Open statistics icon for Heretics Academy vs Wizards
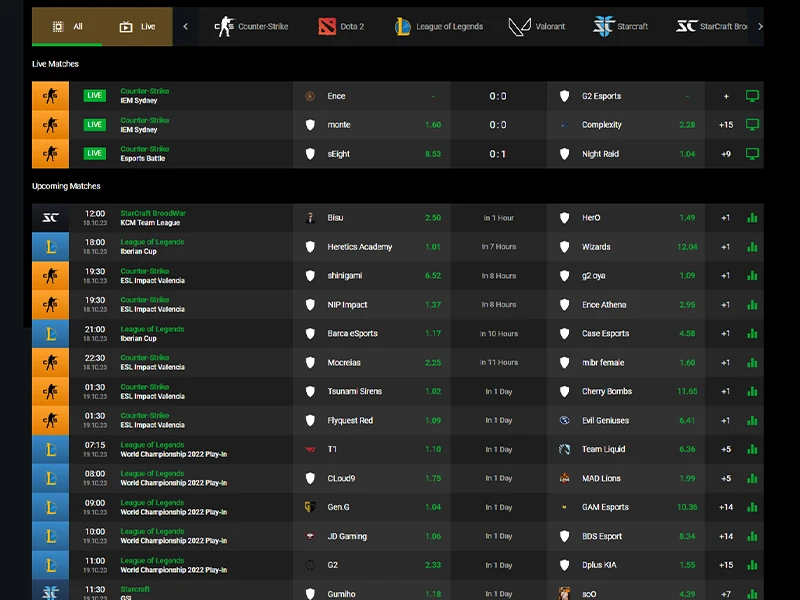 click(x=752, y=247)
